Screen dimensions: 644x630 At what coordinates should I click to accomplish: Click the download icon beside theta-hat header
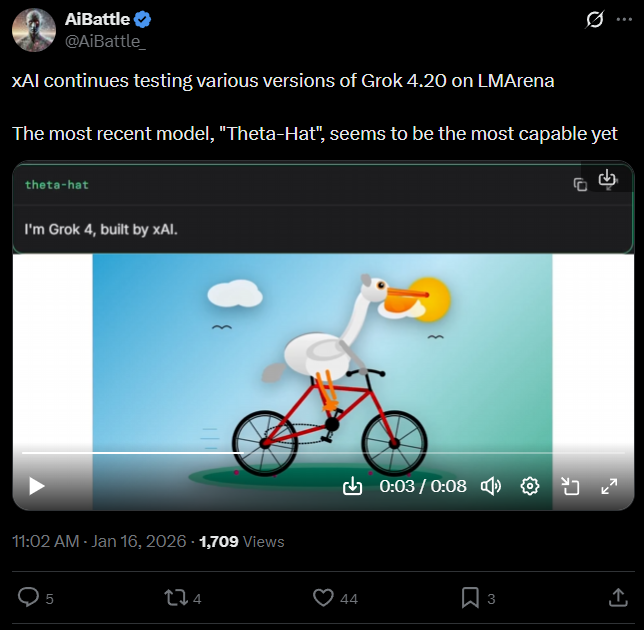point(607,179)
